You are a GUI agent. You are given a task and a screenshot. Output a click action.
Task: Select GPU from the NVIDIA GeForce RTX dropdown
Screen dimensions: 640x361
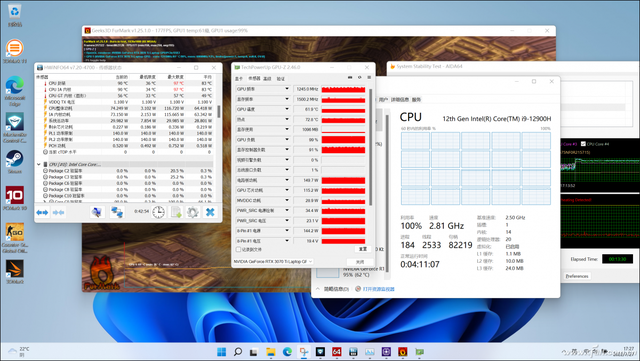pos(273,261)
